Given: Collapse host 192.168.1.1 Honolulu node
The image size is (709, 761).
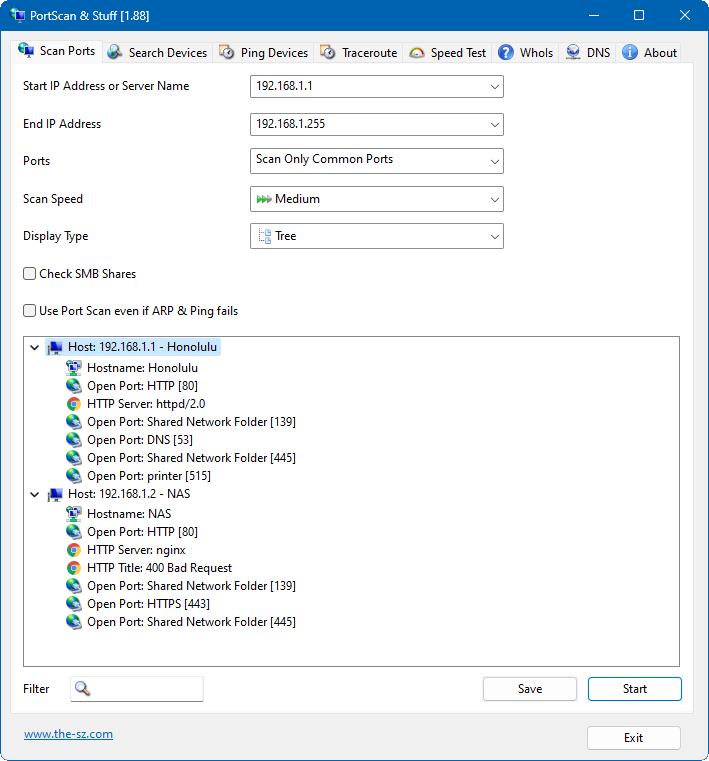Looking at the screenshot, I should [34, 347].
